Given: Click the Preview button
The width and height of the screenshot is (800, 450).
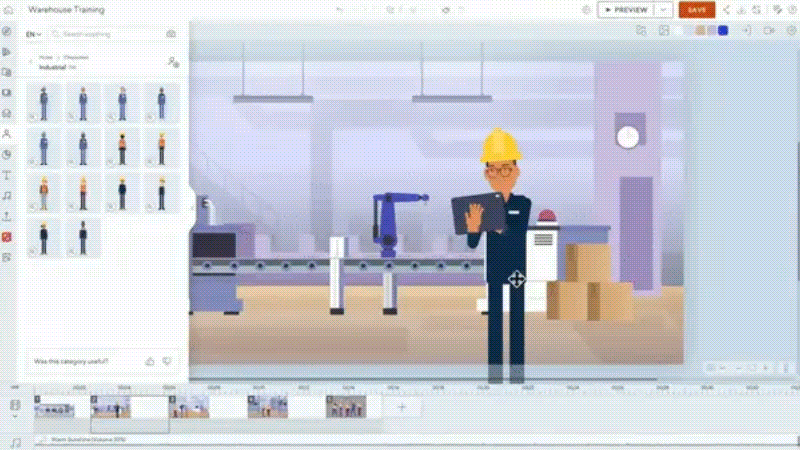Looking at the screenshot, I should point(627,10).
